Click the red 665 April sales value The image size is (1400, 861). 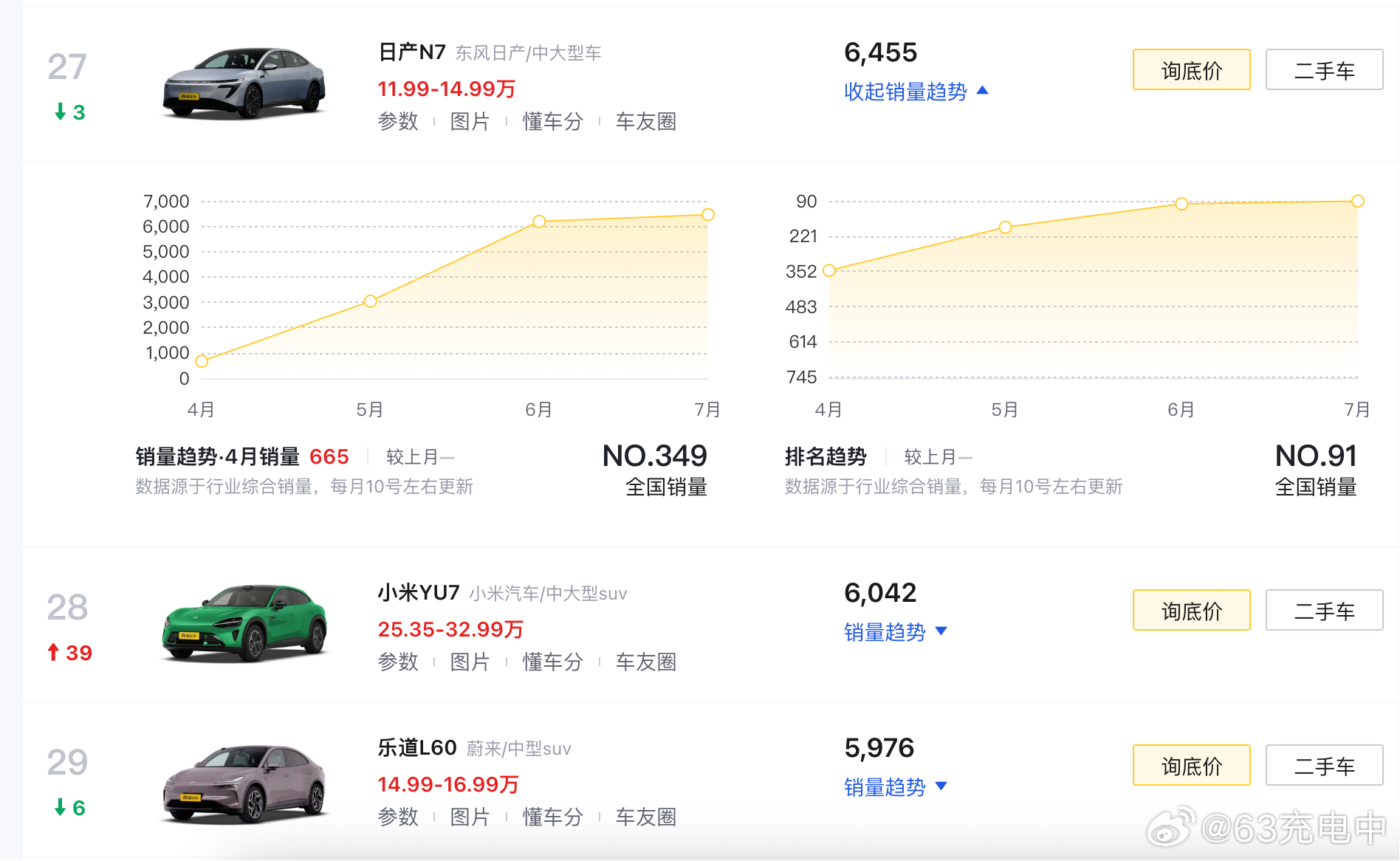pyautogui.click(x=329, y=457)
